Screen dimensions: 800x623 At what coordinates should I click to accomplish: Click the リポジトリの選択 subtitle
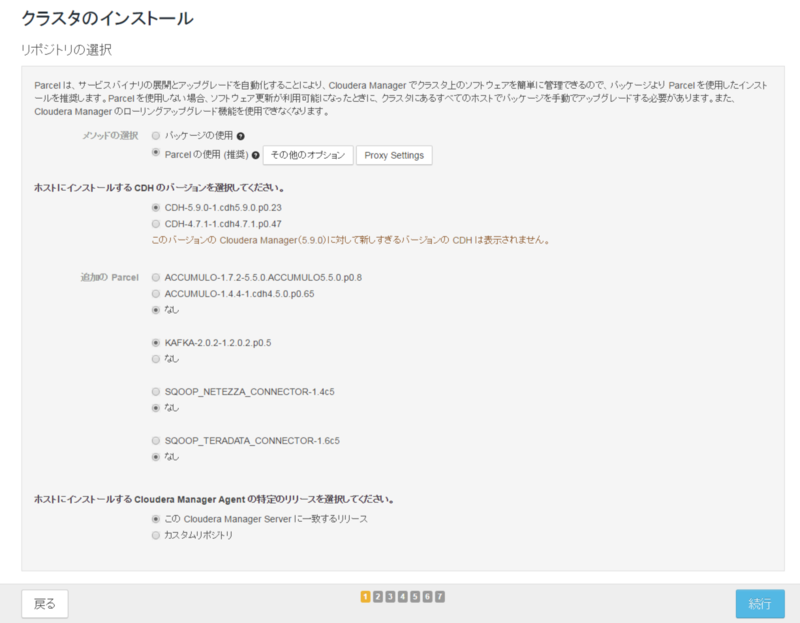(66, 50)
